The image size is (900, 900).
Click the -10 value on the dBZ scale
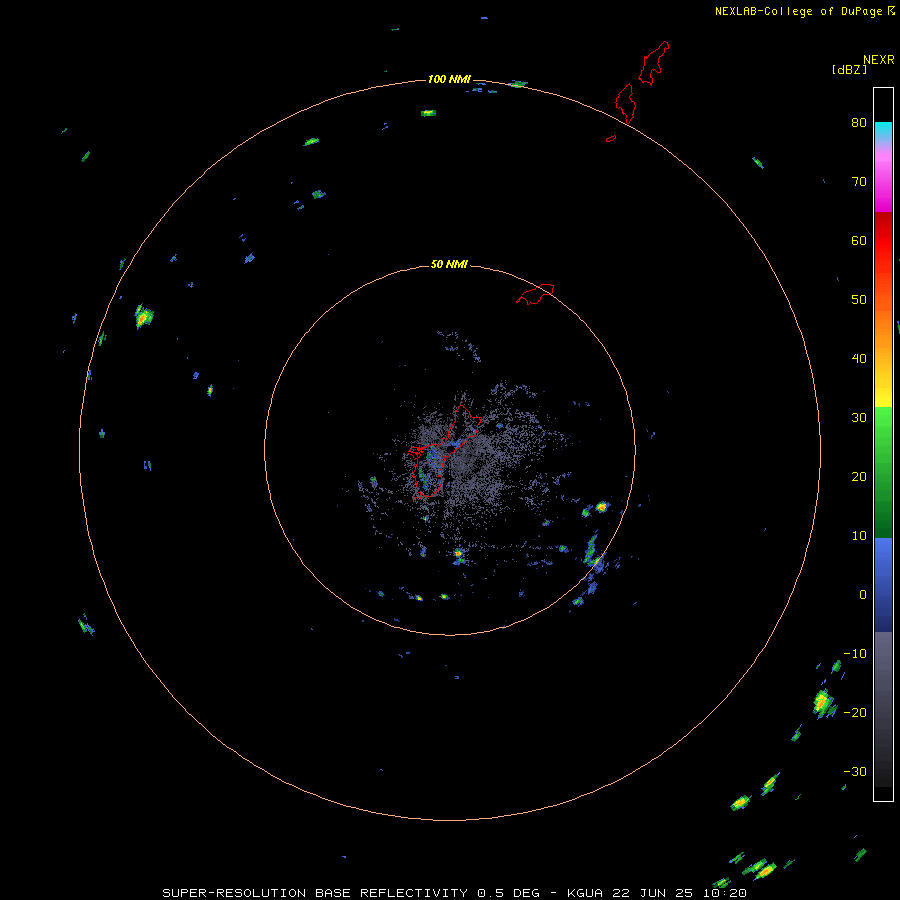855,653
